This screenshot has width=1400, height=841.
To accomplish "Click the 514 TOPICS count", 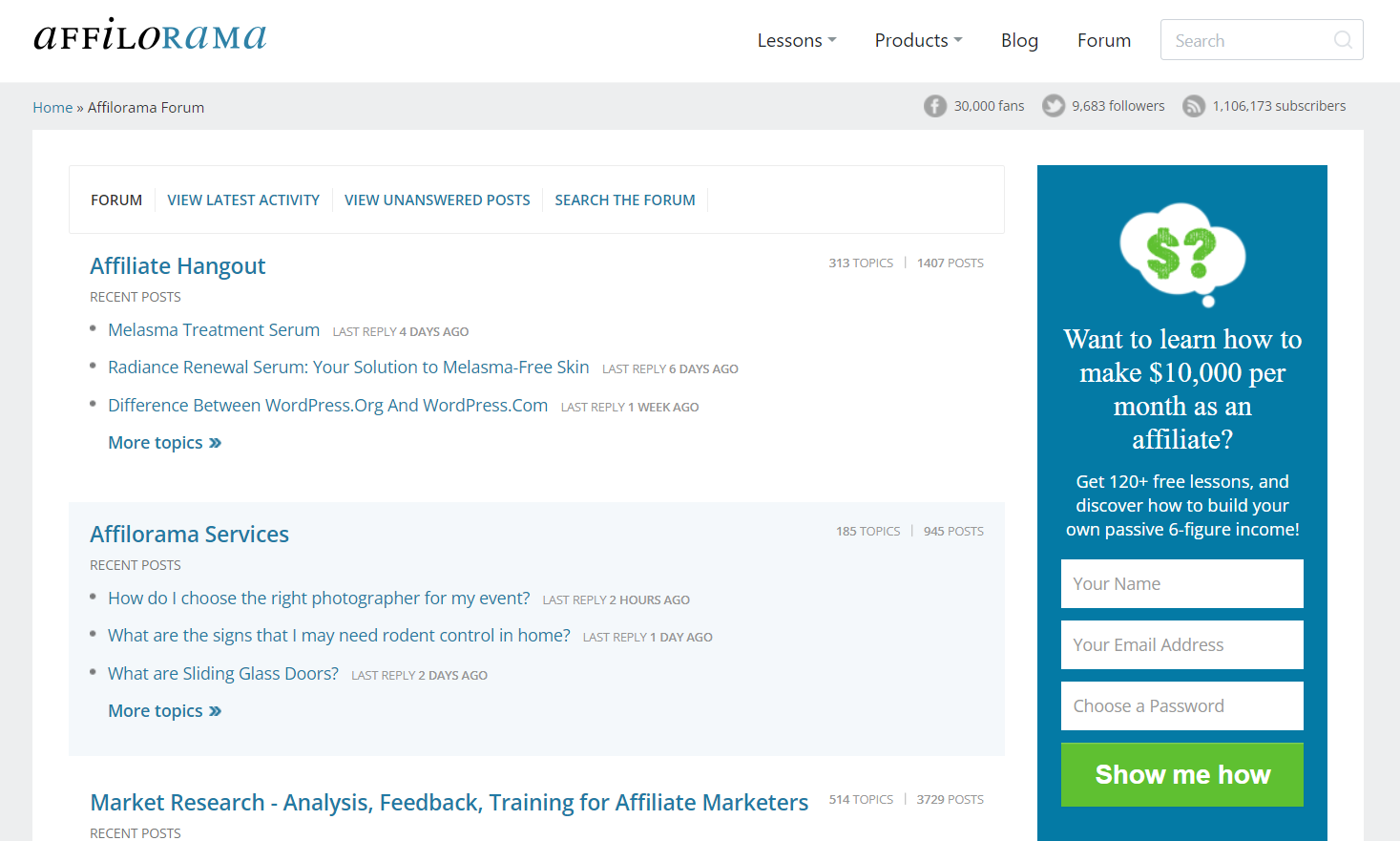I will [861, 799].
